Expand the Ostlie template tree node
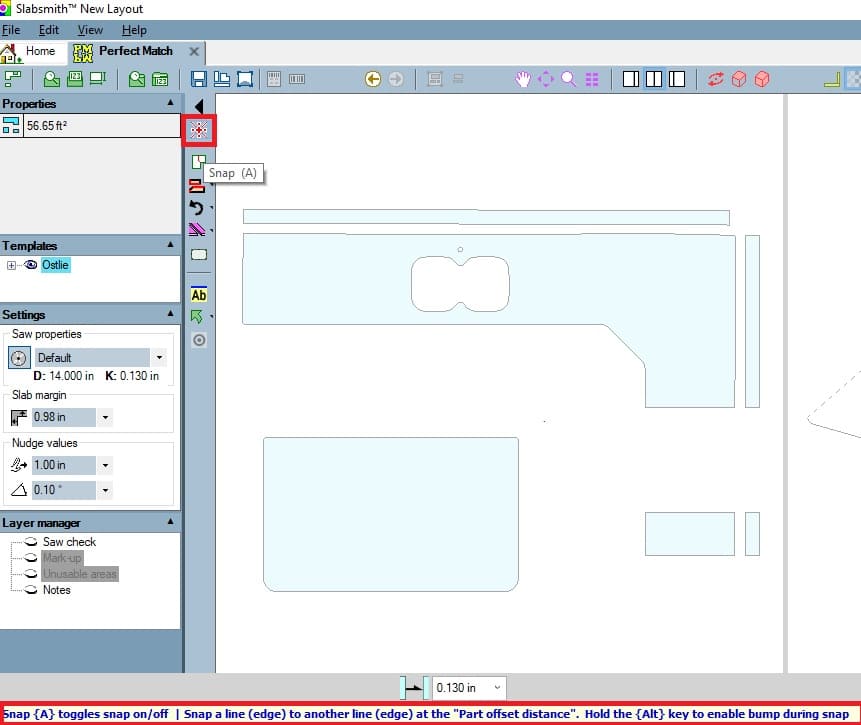Screen dimensions: 861x725 [12, 265]
